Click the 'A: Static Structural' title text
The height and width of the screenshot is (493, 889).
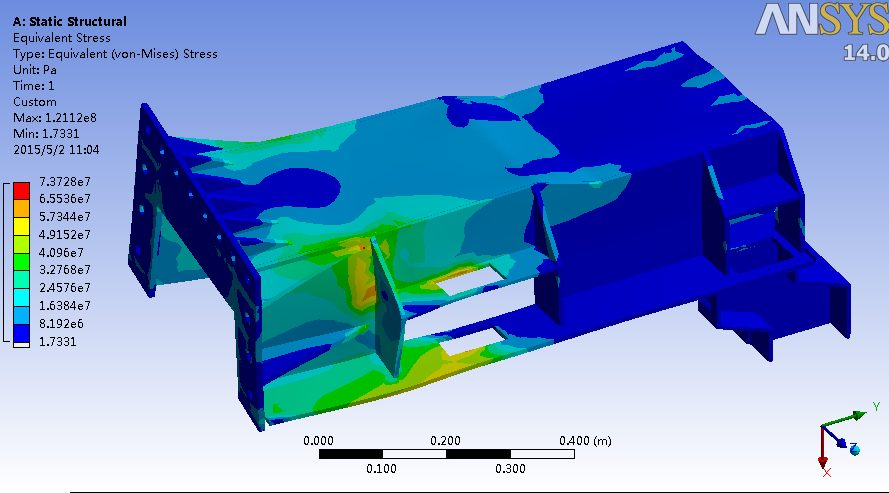click(x=69, y=22)
